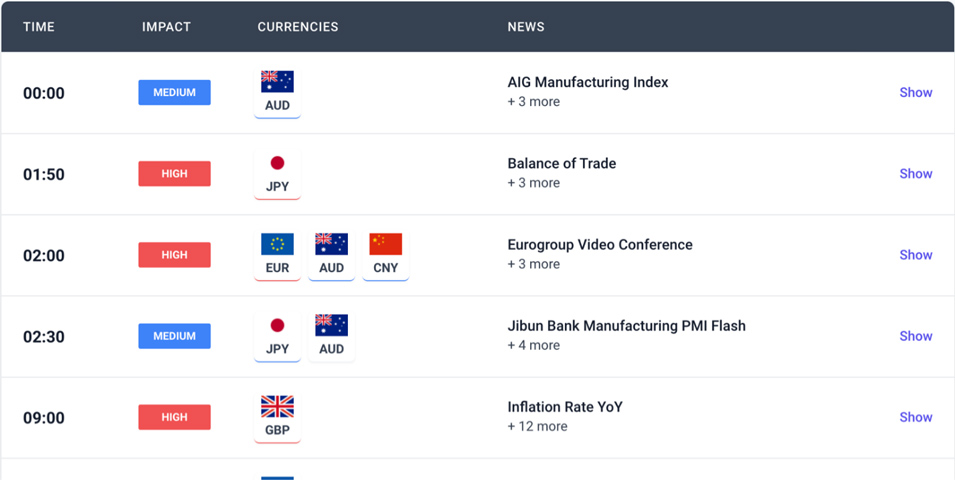Click the HIGH impact badge at 09:00
Viewport: 955px width, 480px height.
point(174,417)
